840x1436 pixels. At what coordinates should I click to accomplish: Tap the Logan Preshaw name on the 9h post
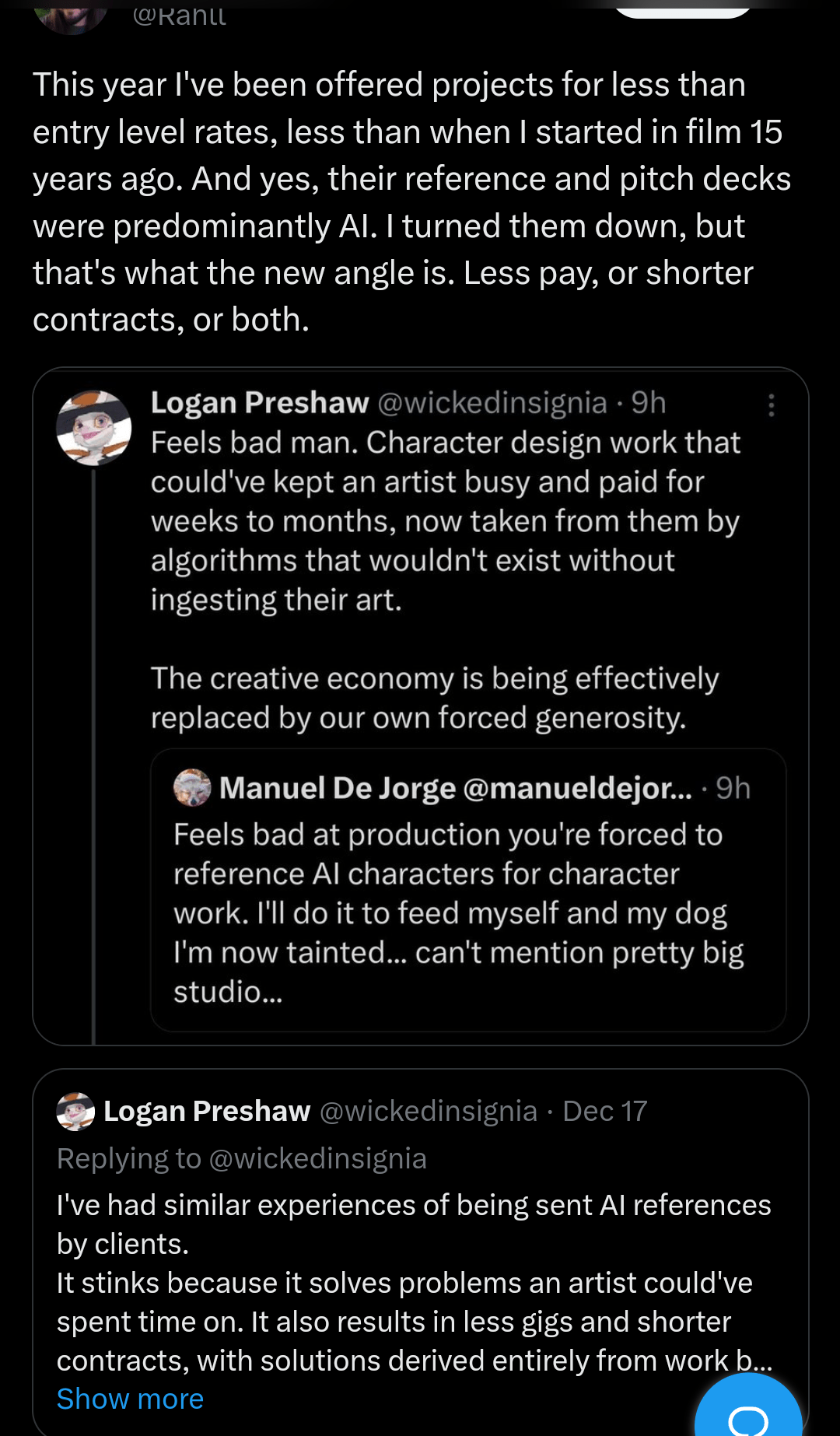259,403
